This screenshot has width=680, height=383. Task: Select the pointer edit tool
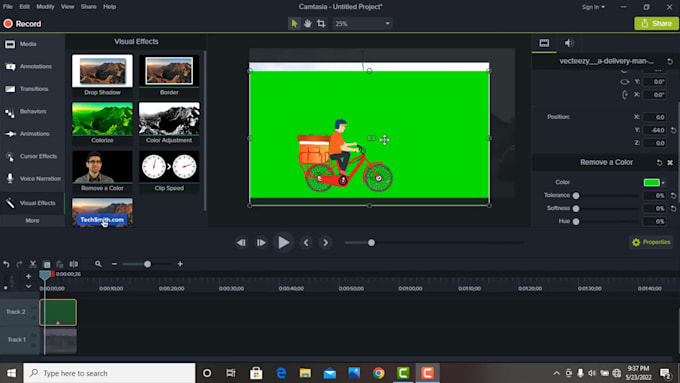(x=294, y=23)
